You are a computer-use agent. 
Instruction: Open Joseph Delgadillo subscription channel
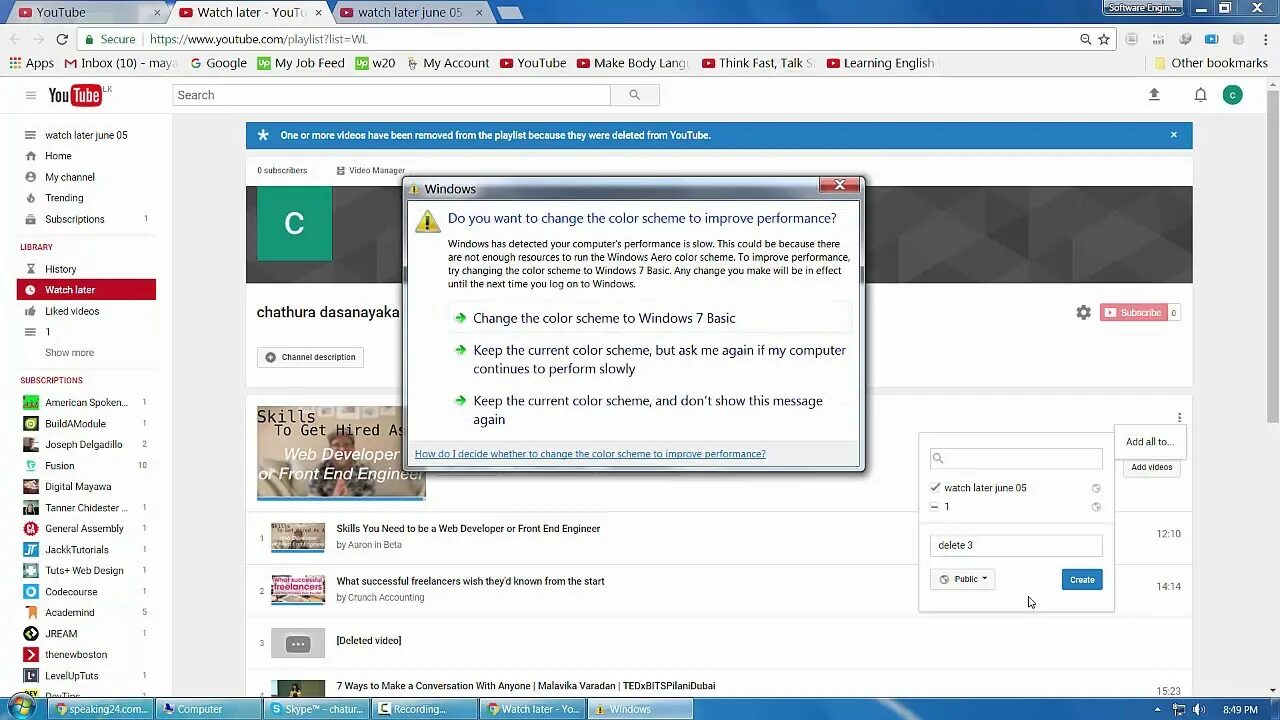pyautogui.click(x=86, y=445)
